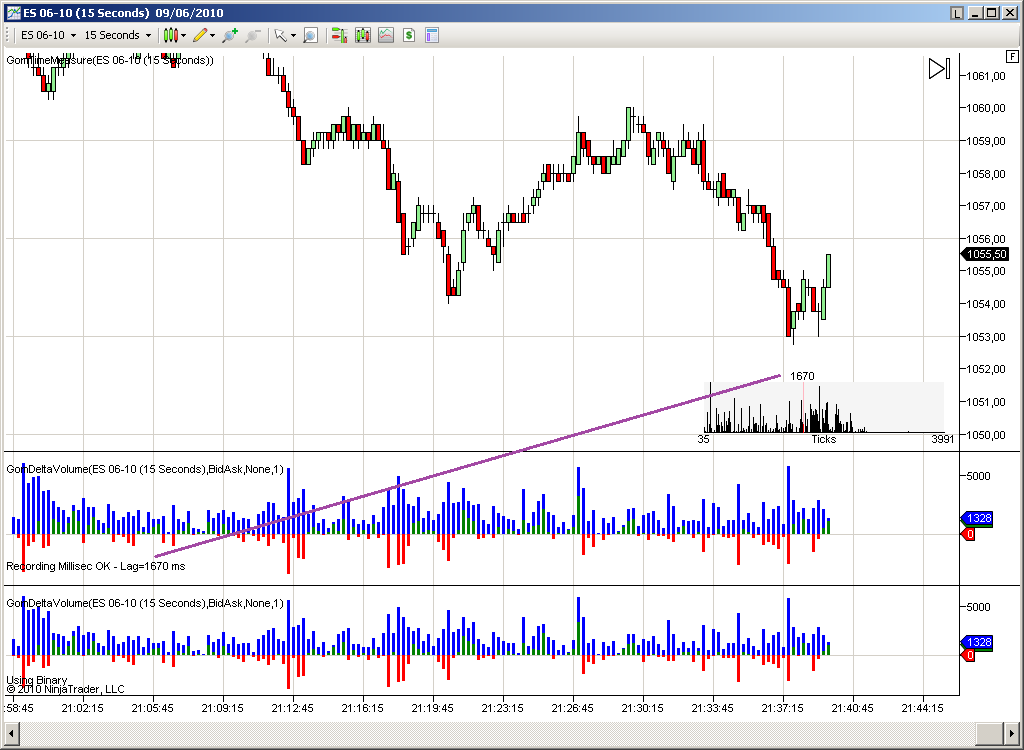Open the chart Properties icon

click(x=432, y=35)
